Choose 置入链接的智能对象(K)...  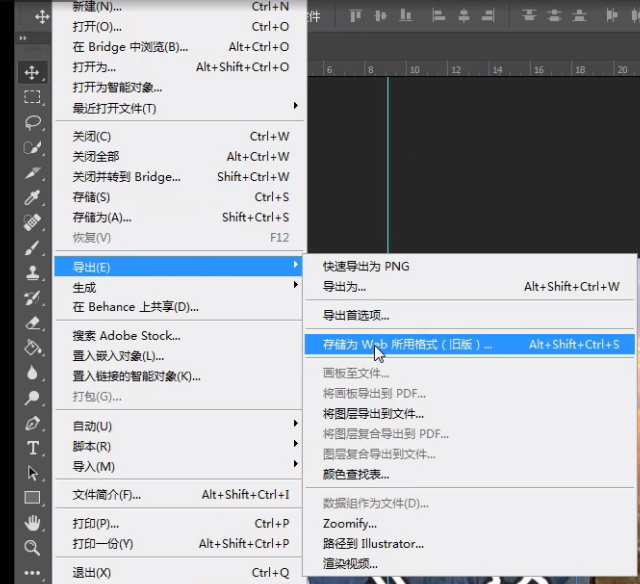(x=178, y=376)
